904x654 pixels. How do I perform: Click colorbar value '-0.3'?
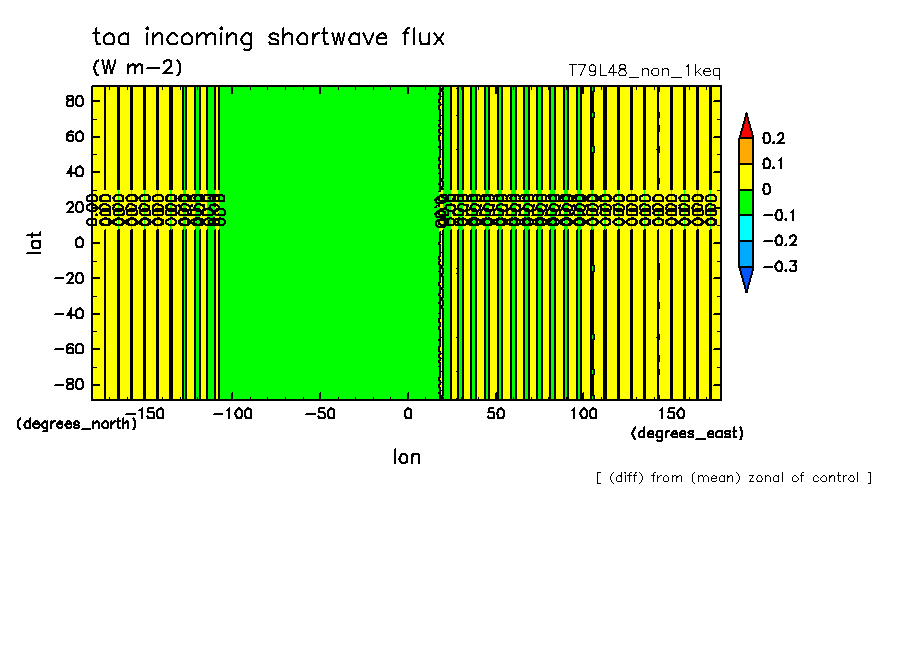click(x=780, y=266)
